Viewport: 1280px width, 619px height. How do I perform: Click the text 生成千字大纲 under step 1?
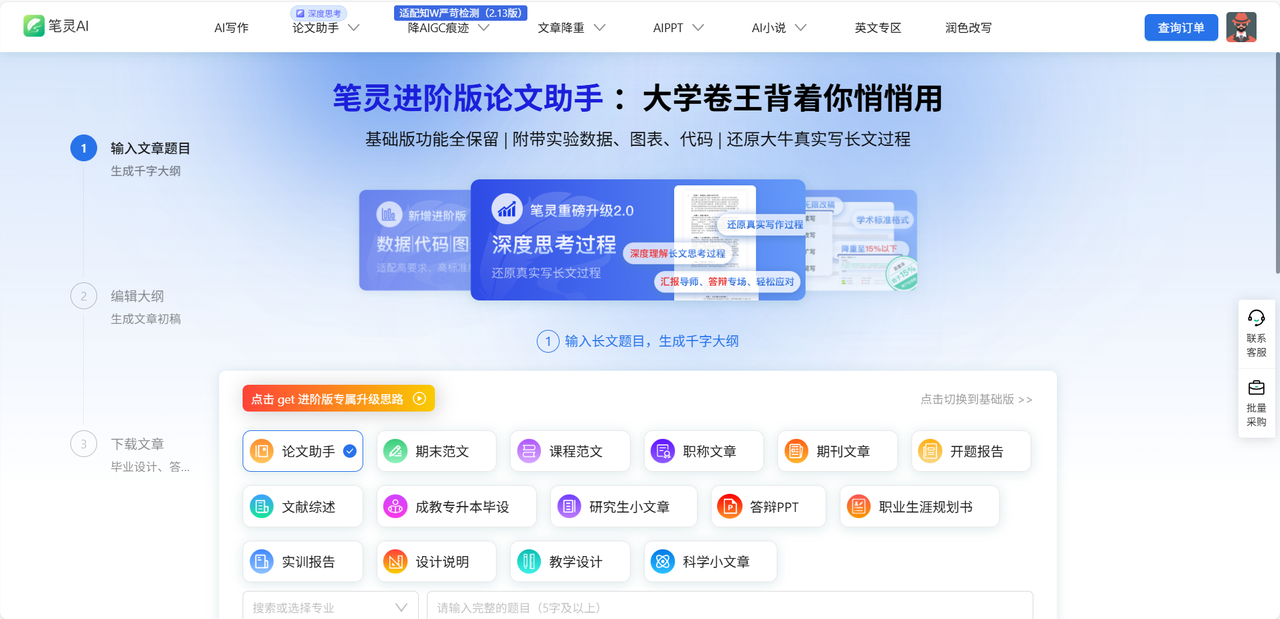pos(145,171)
